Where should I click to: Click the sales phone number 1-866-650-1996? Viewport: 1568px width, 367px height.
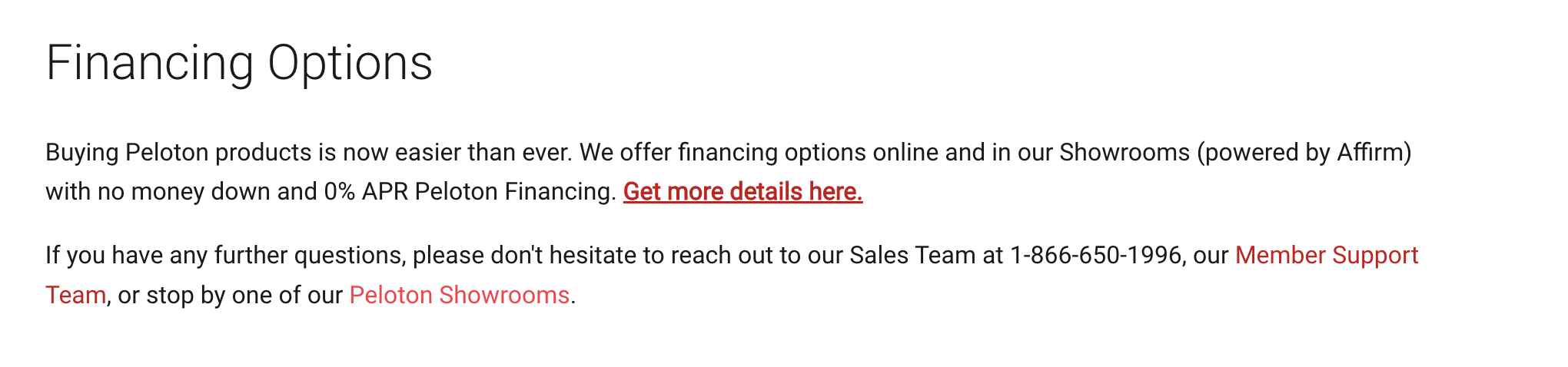(x=1095, y=255)
